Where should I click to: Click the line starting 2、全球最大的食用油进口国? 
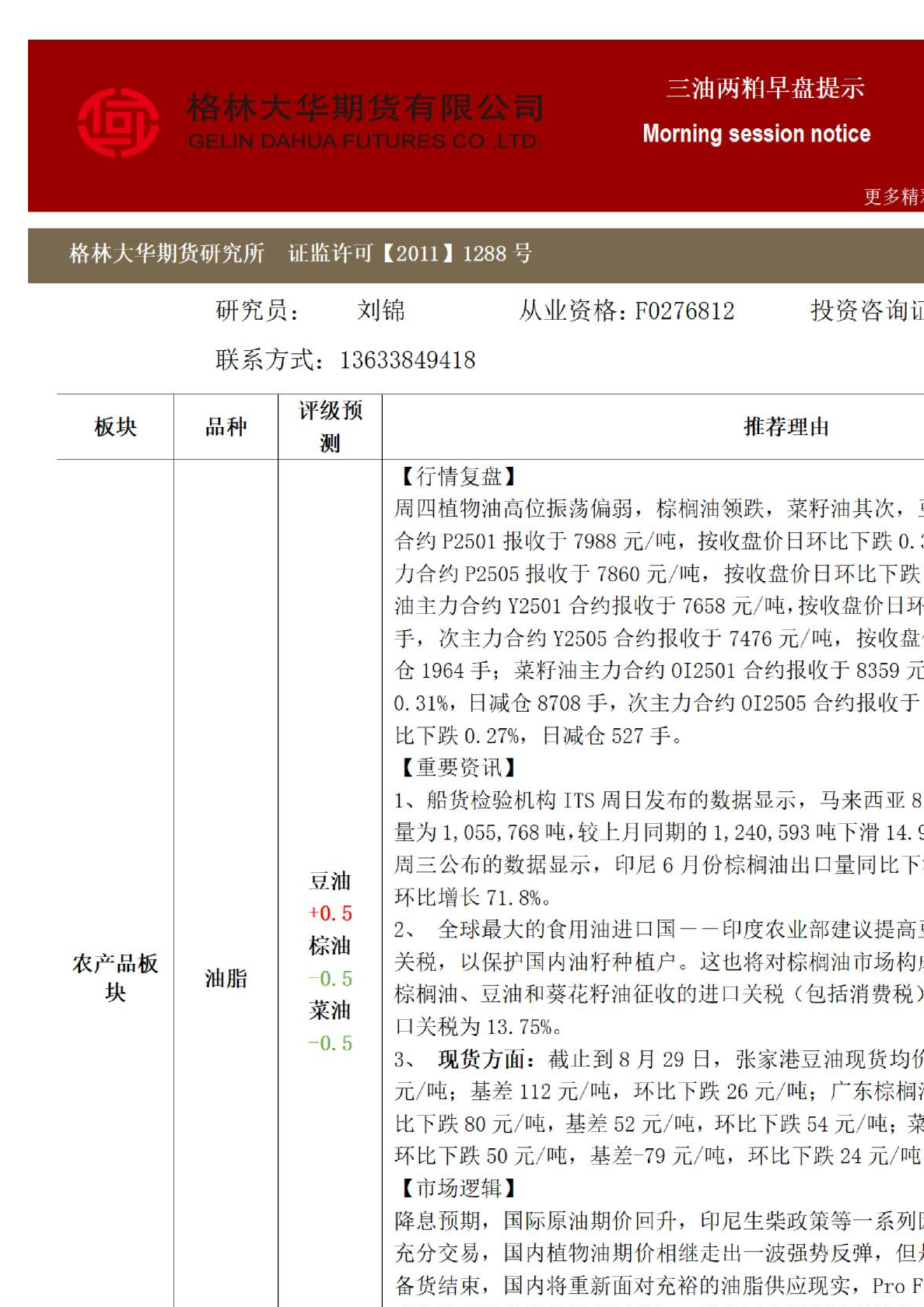(x=659, y=930)
